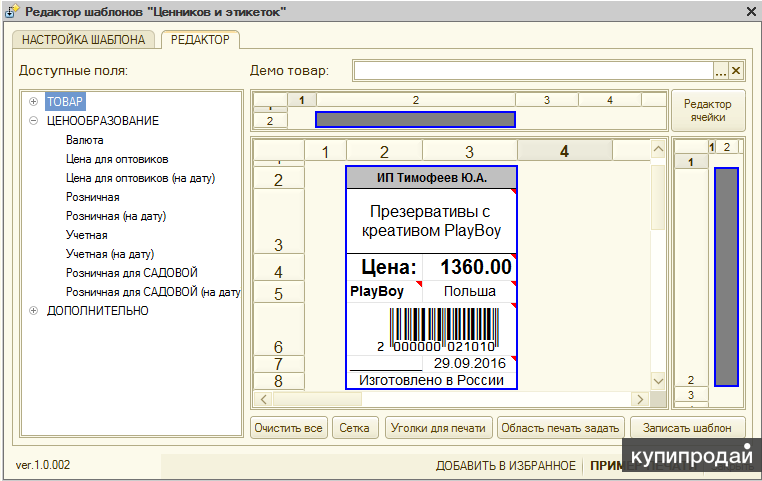This screenshot has width=762, height=481.
Task: Select the Валюта field
Action: pyautogui.click(x=85, y=140)
